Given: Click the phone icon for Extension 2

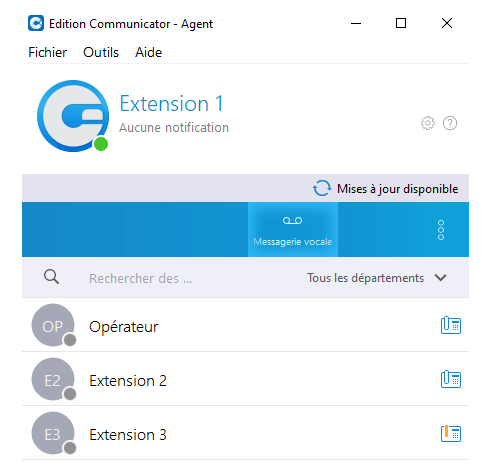Looking at the screenshot, I should point(451,379).
